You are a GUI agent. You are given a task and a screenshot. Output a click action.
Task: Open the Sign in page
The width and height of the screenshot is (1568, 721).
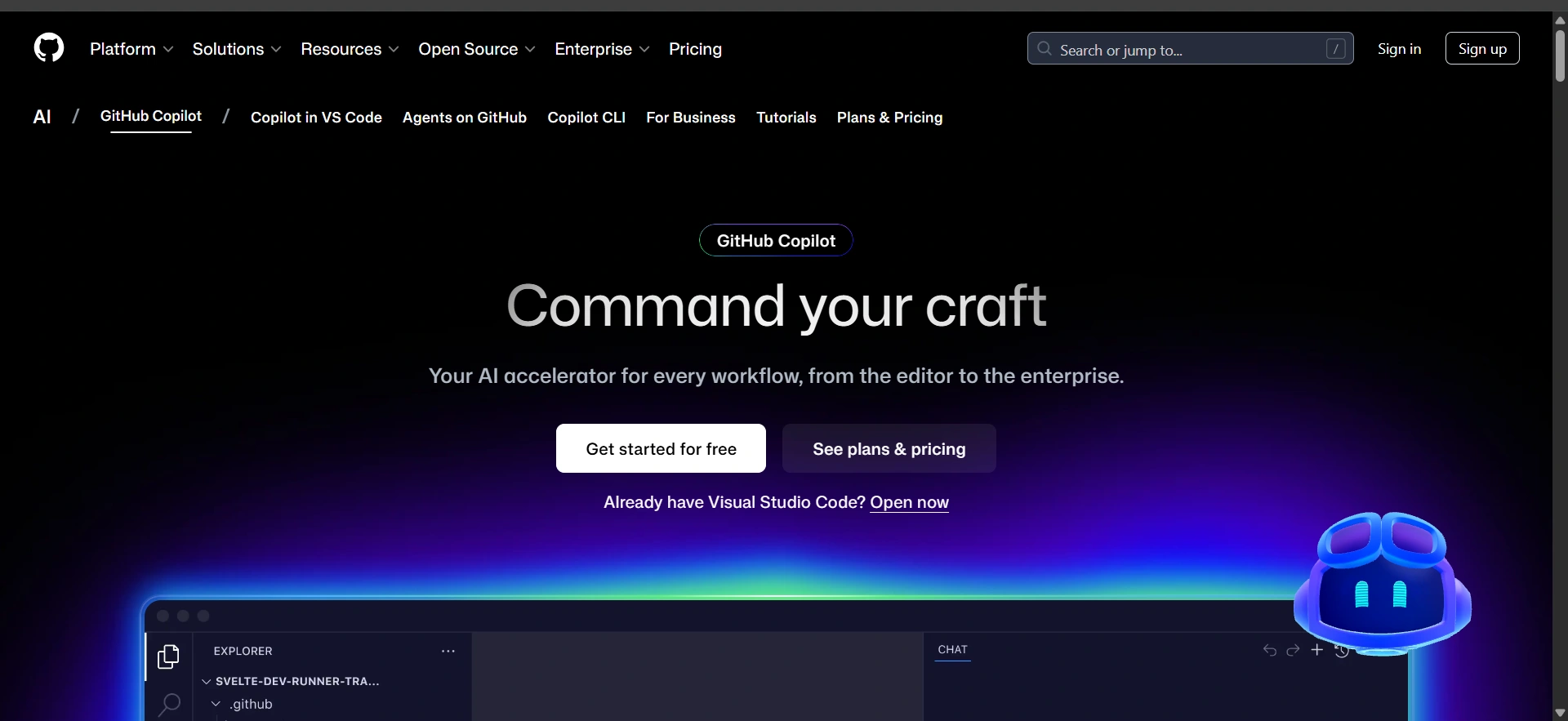coord(1399,49)
